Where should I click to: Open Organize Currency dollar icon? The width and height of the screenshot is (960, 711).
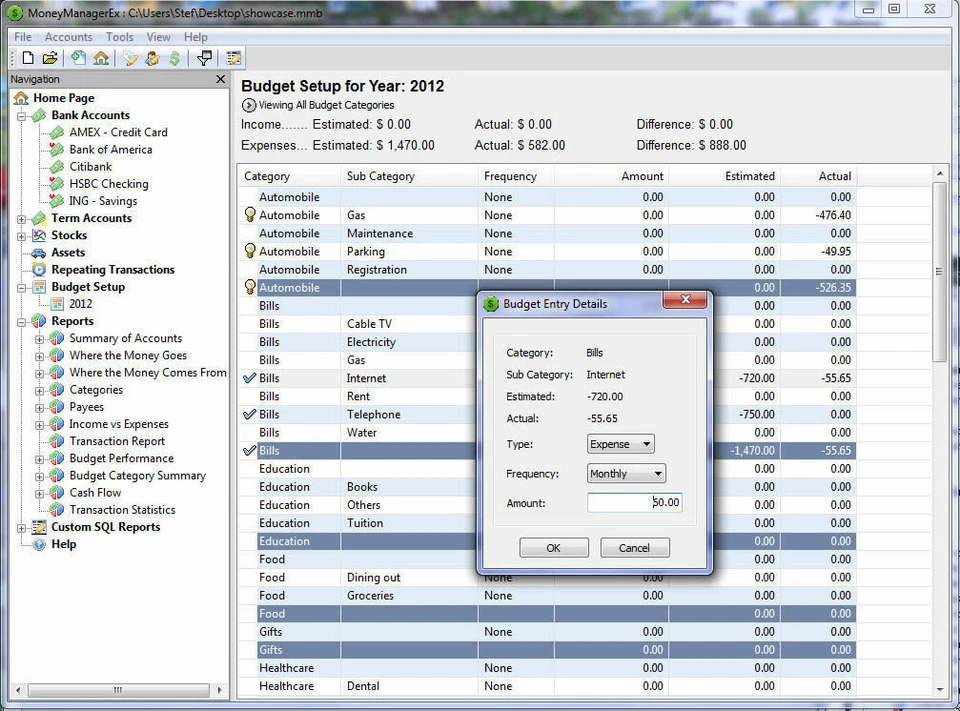(x=175, y=58)
